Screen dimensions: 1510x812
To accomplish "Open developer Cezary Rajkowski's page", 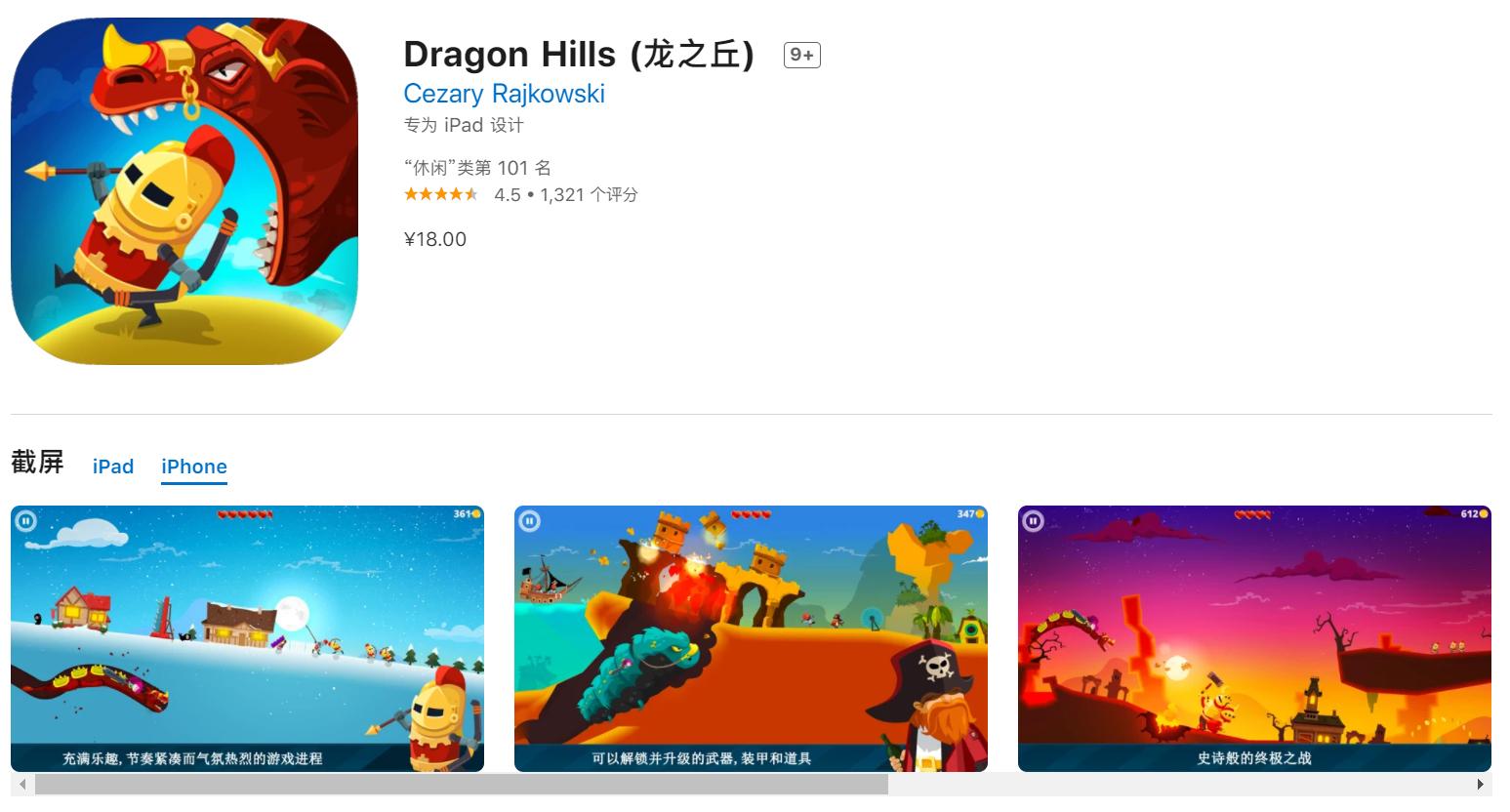I will coord(505,94).
